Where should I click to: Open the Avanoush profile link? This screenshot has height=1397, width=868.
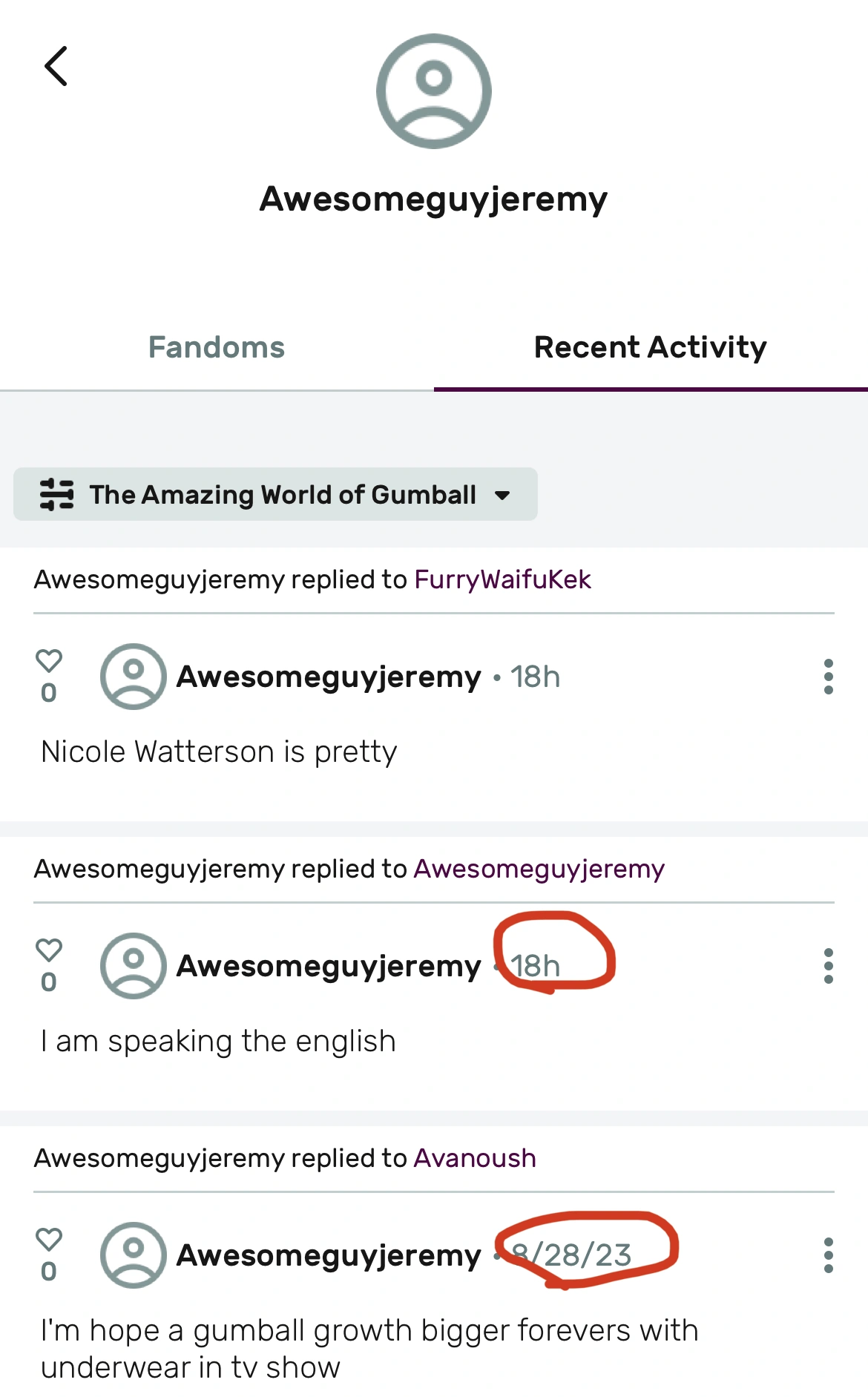475,1158
